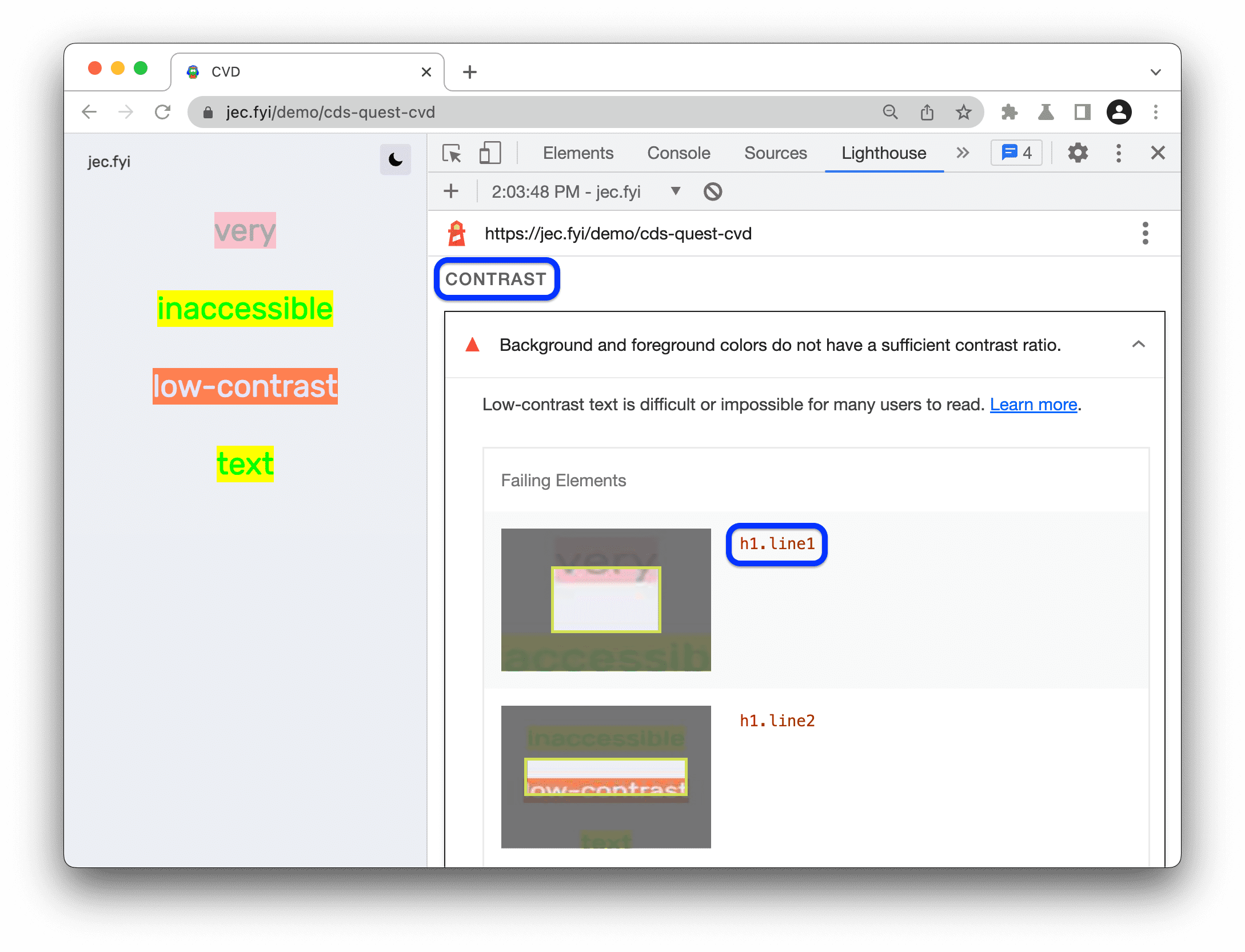Click the device toolbar toggle icon
Screen dimensions: 1245x952
[x=493, y=152]
